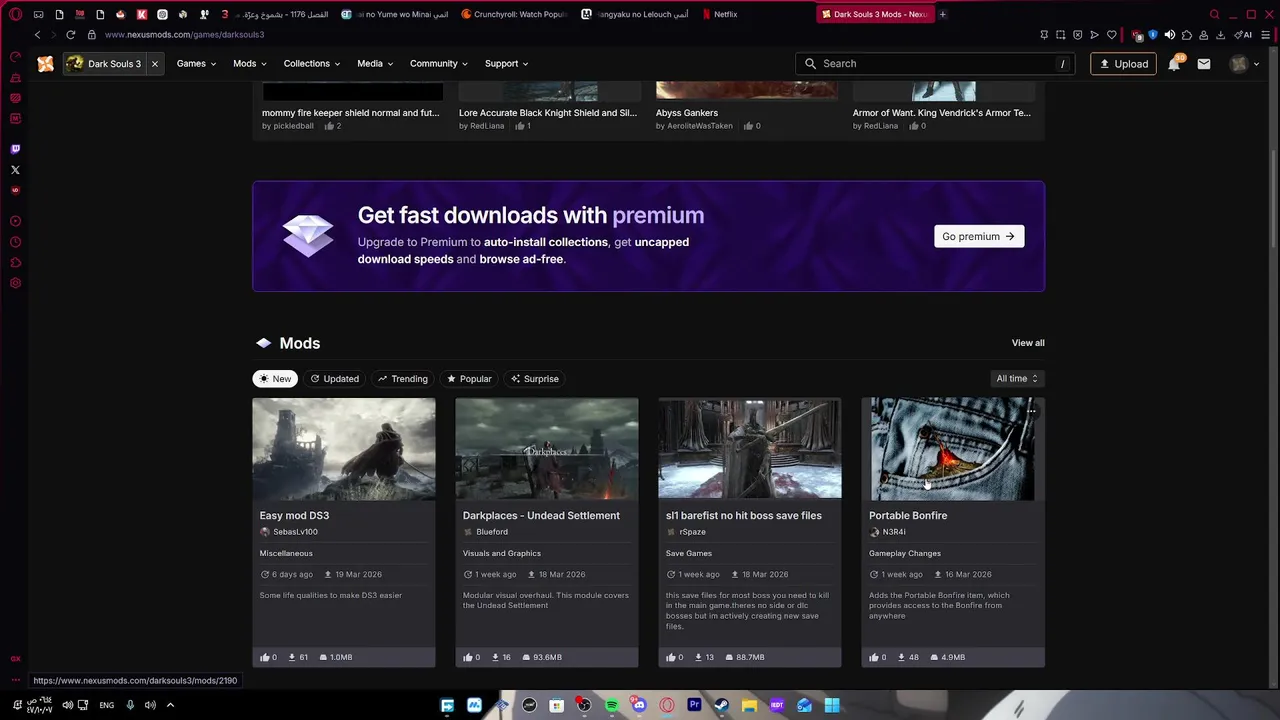Remove the Dark Souls 3 game filter
The width and height of the screenshot is (1280, 720).
click(x=155, y=64)
